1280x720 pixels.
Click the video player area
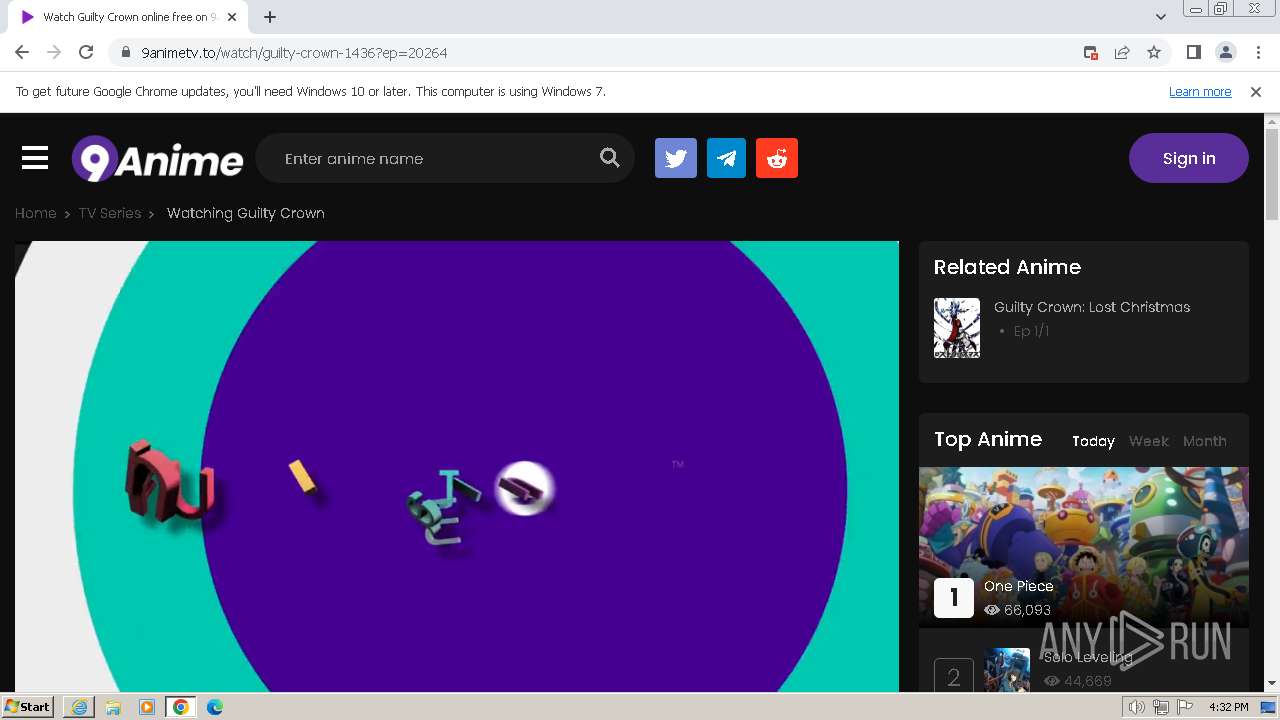[457, 466]
